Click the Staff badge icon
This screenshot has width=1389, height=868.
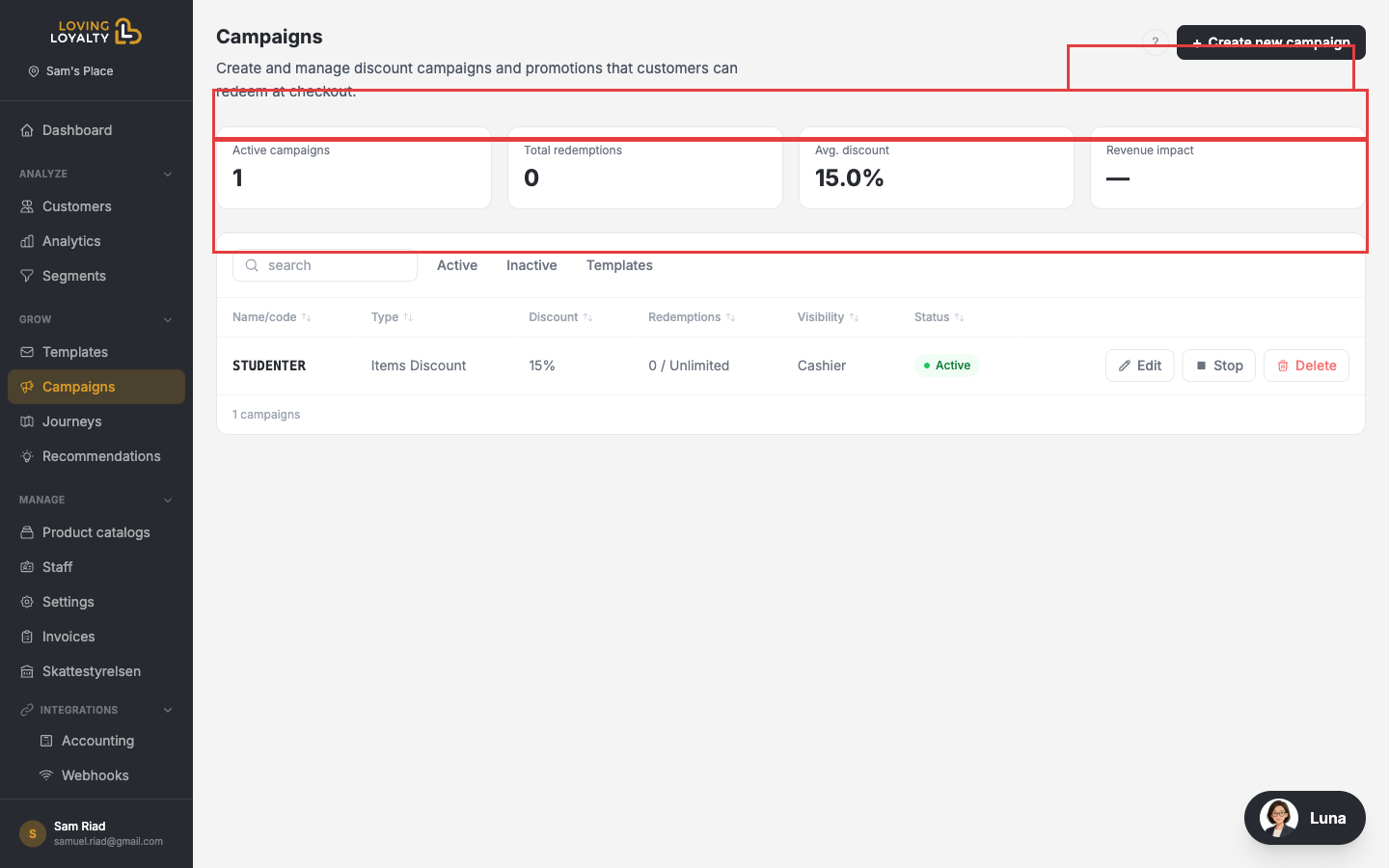pyautogui.click(x=27, y=567)
